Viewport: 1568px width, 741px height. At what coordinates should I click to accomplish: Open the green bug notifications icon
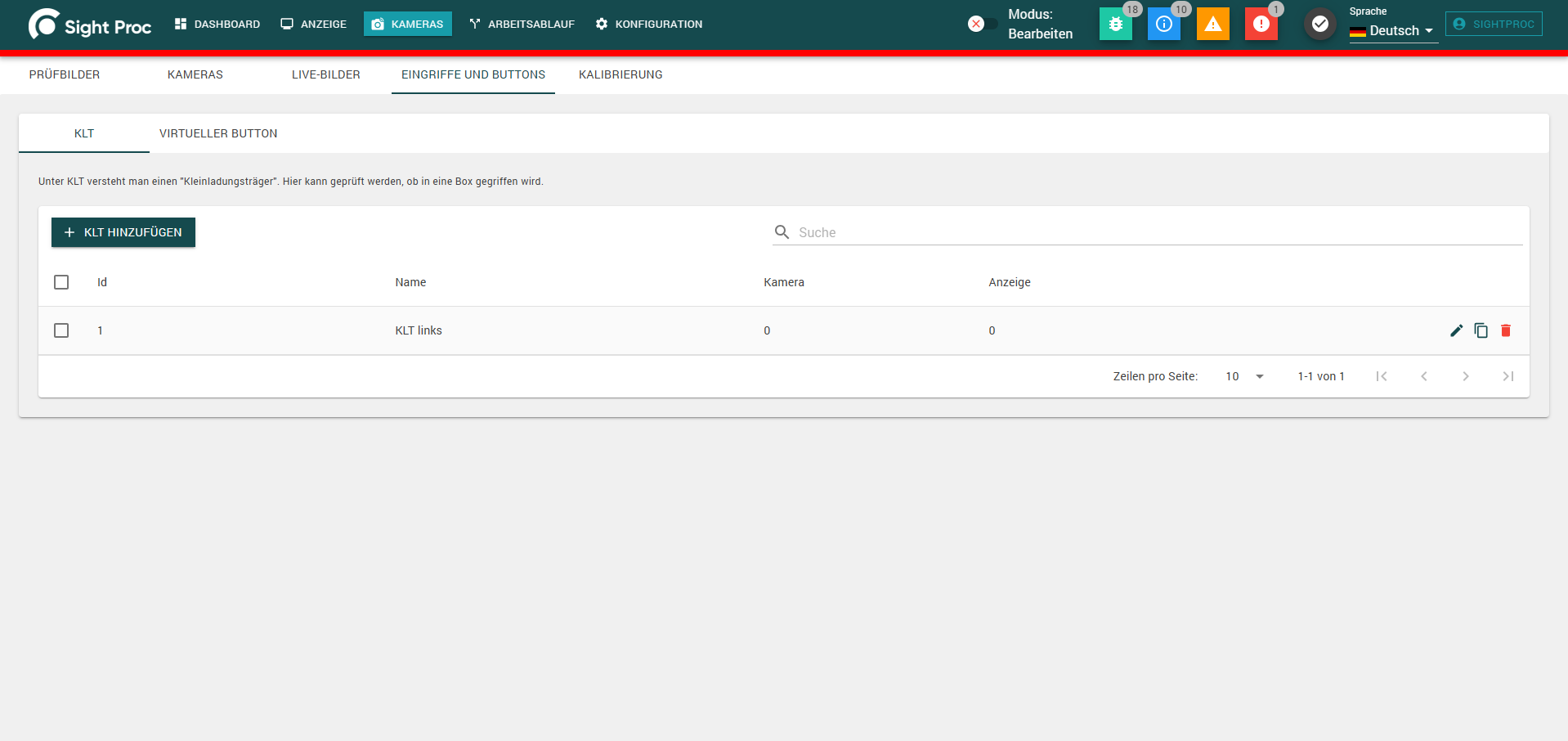(1115, 25)
